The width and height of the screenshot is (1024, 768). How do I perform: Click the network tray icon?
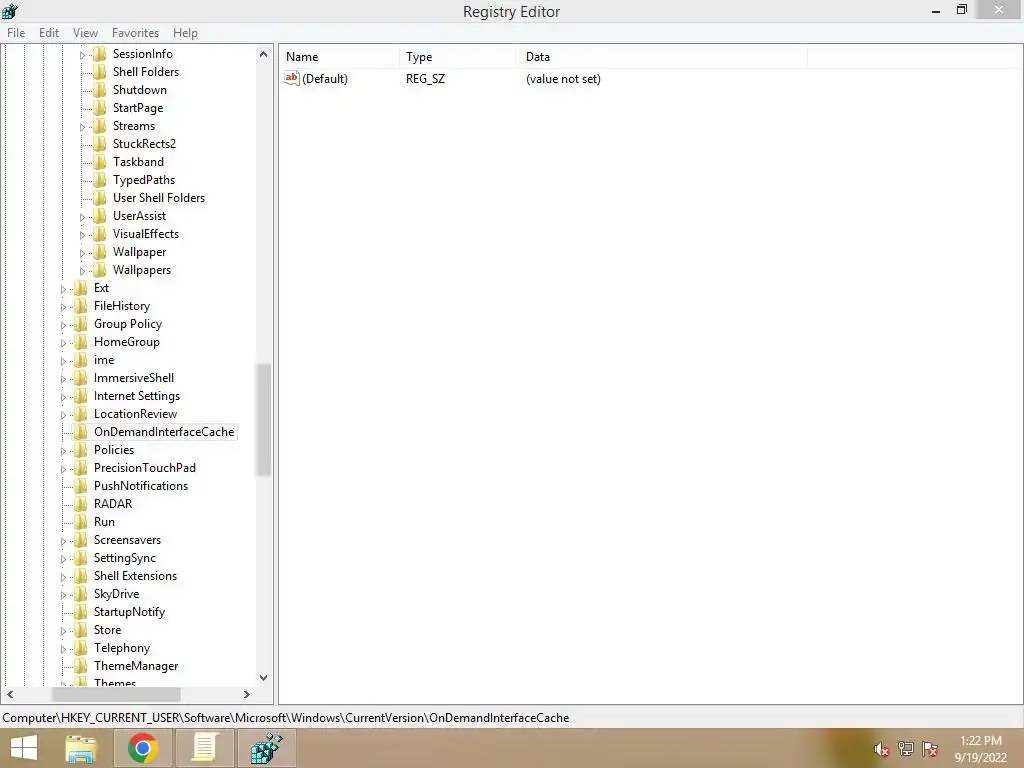(906, 749)
